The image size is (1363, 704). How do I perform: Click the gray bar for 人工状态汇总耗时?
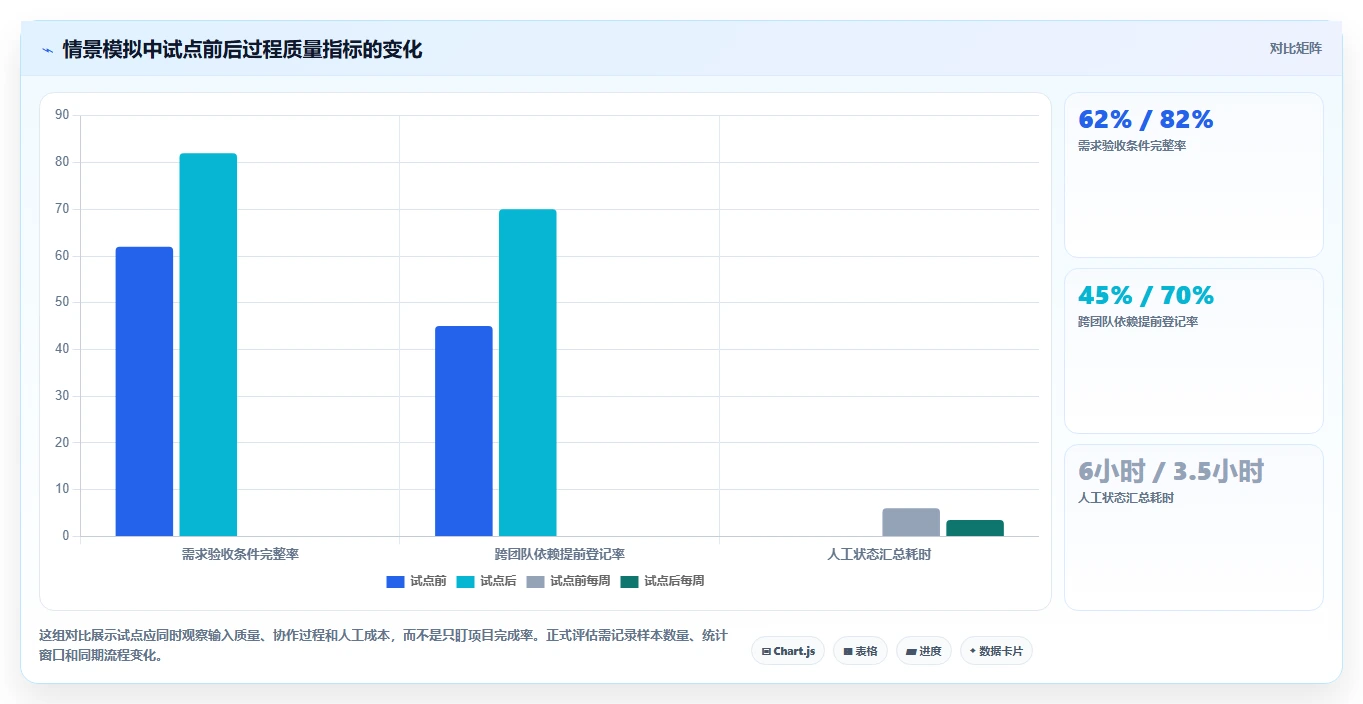[911, 523]
